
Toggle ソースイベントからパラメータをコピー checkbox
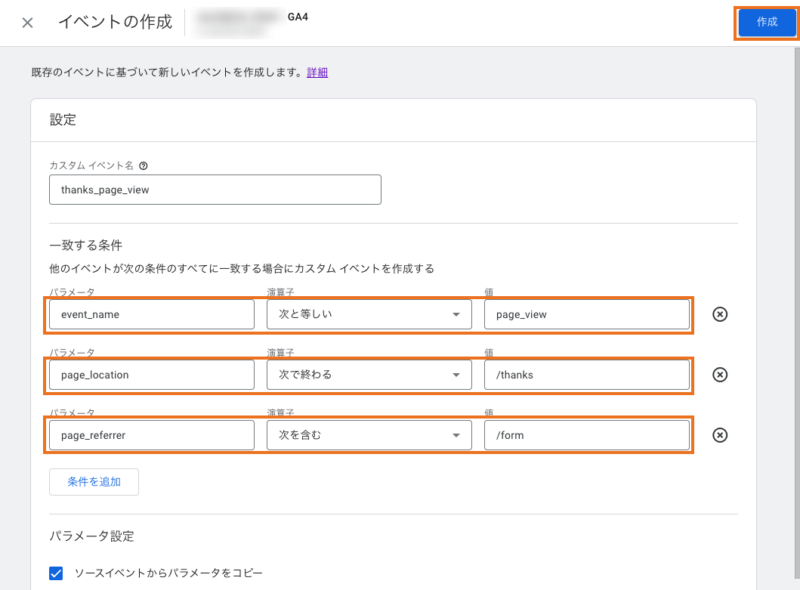click(56, 573)
